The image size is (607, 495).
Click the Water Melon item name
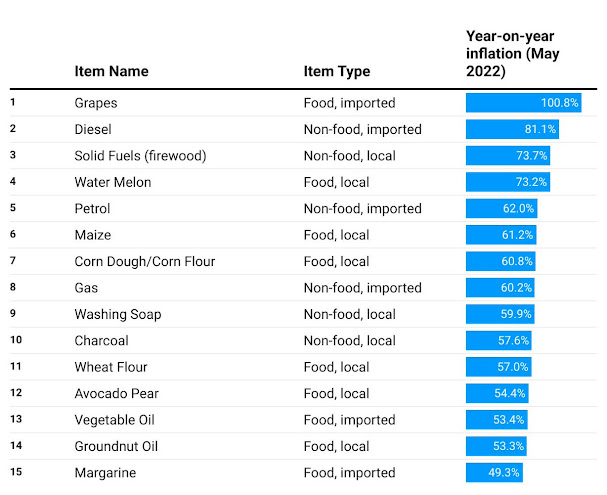(108, 182)
